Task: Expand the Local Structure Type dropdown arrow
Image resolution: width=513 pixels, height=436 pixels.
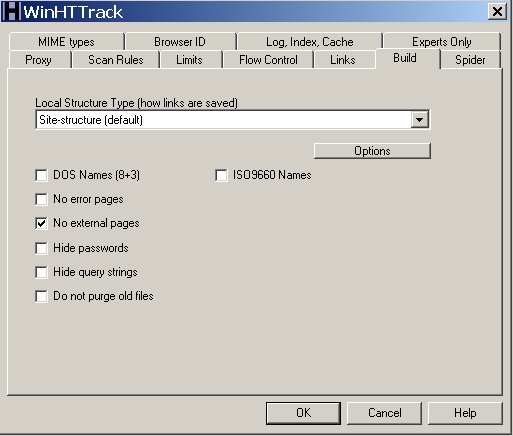Action: click(x=419, y=120)
